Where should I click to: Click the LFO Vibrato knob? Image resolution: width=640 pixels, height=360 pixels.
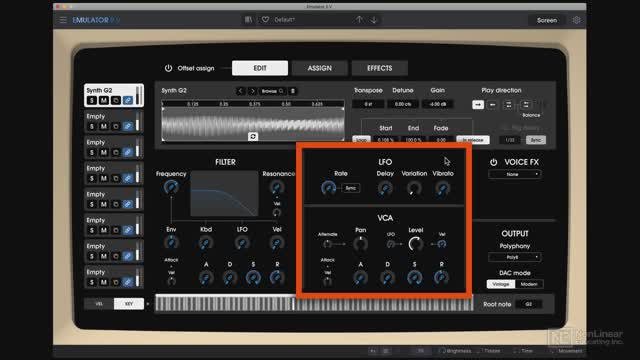[442, 188]
